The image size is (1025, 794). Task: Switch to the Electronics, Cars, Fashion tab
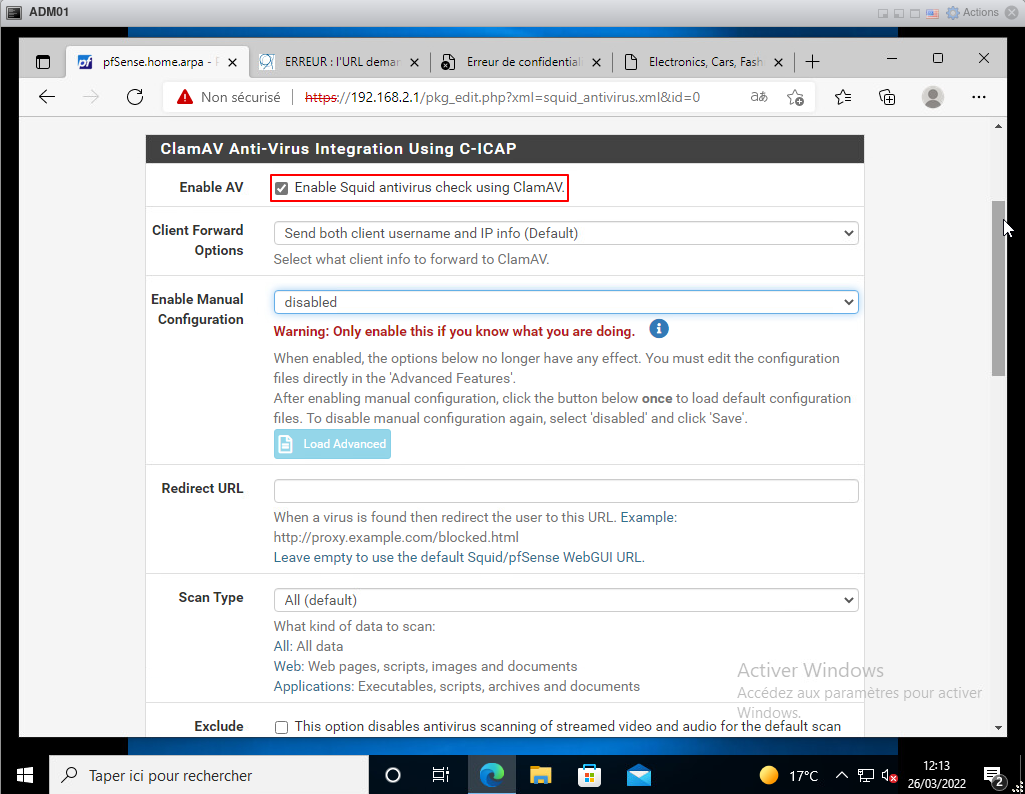pos(704,62)
